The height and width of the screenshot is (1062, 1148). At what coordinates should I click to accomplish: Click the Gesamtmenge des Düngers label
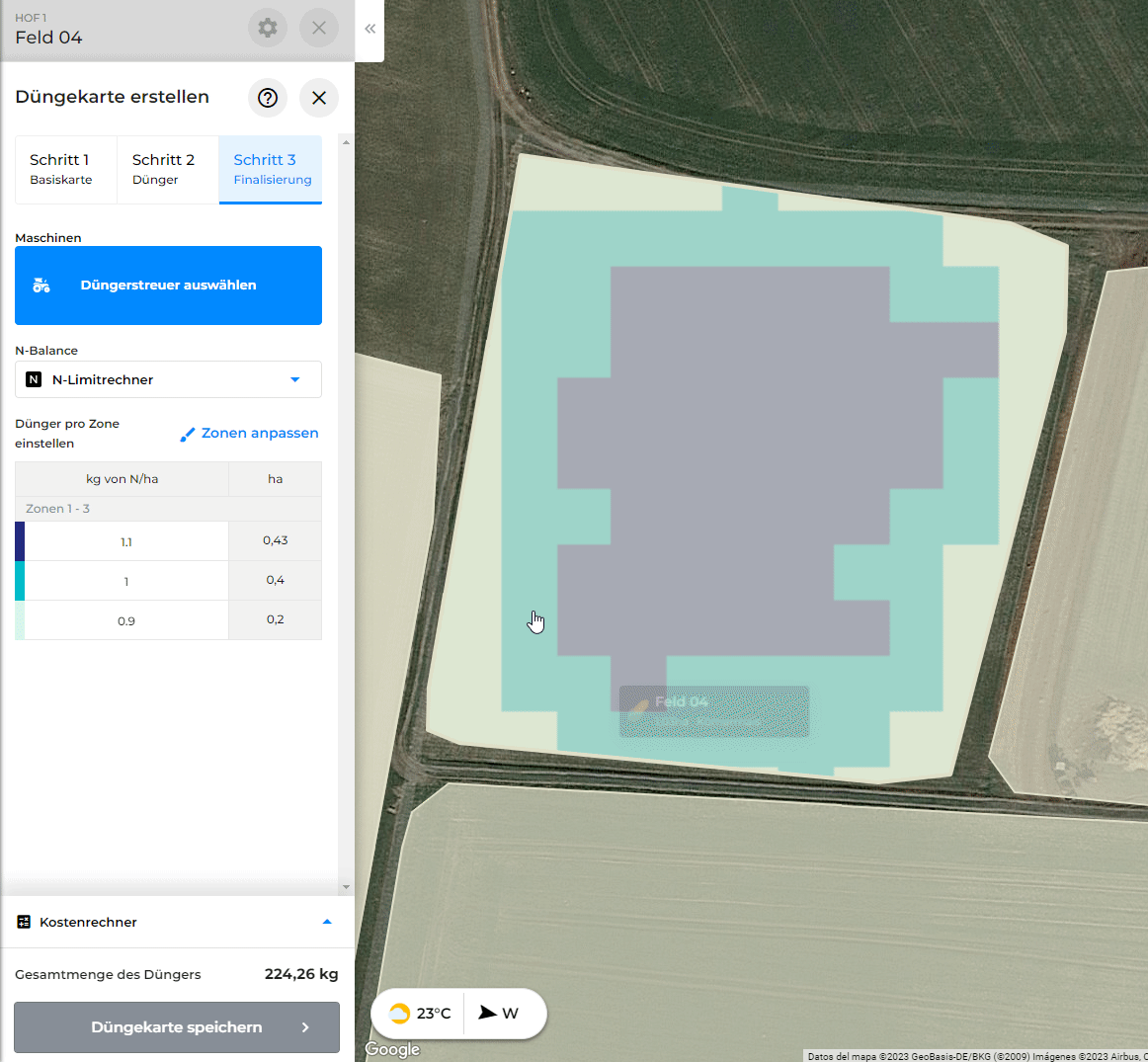108,975
